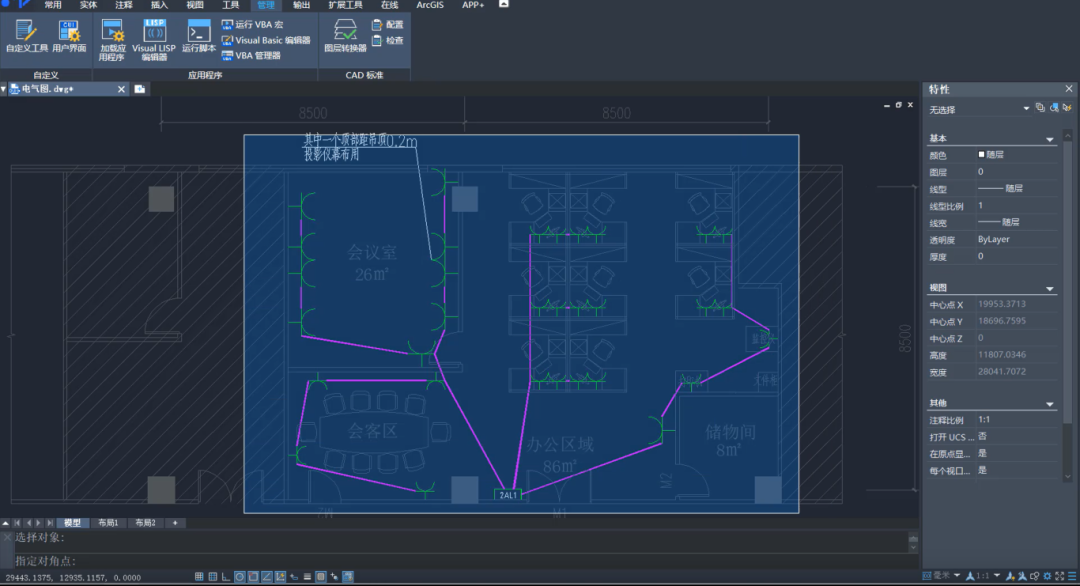1080x586 pixels.
Task: Restore the drawing viewport window
Action: (x=898, y=105)
